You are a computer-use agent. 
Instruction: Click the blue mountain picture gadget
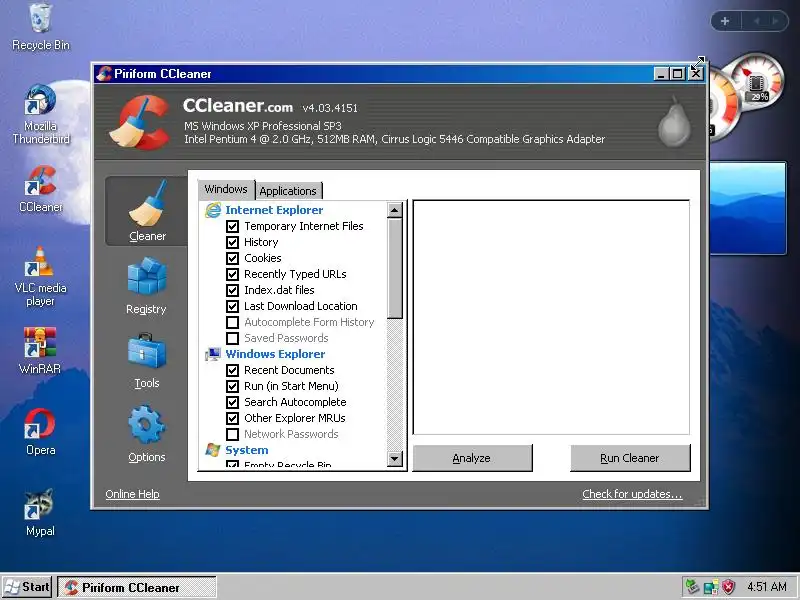pos(748,208)
